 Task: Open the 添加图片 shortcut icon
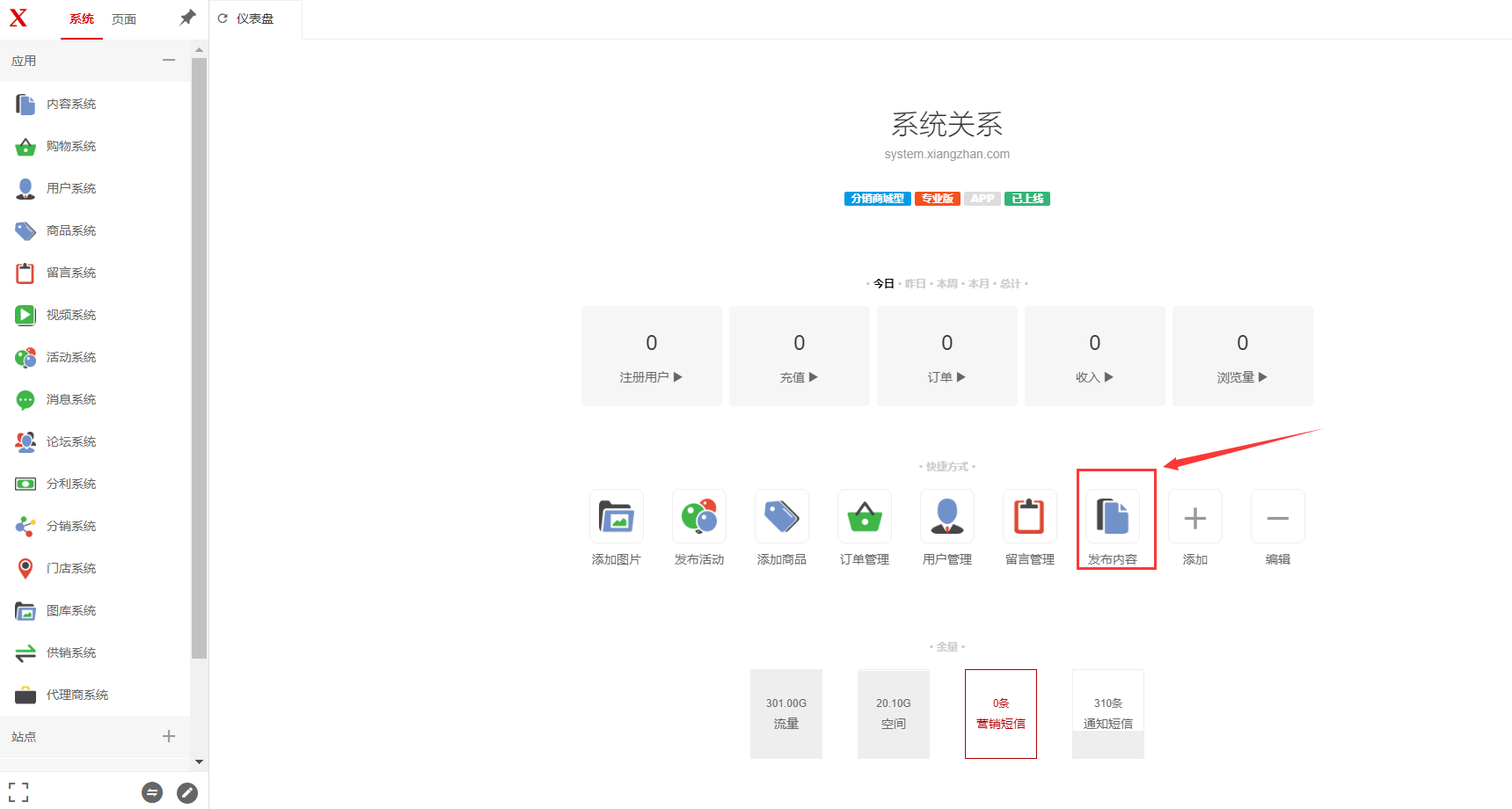616,517
